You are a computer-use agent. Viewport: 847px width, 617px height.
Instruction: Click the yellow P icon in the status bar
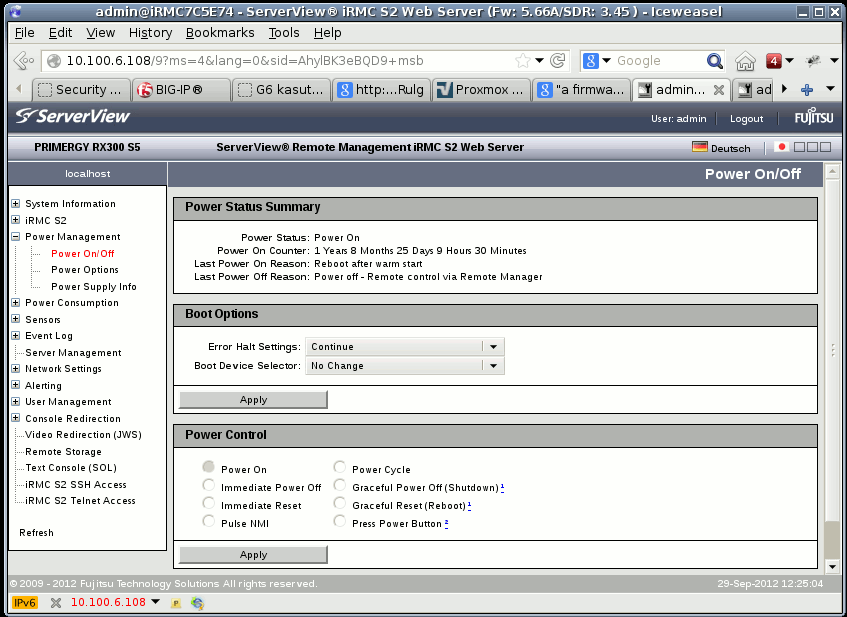coord(176,603)
